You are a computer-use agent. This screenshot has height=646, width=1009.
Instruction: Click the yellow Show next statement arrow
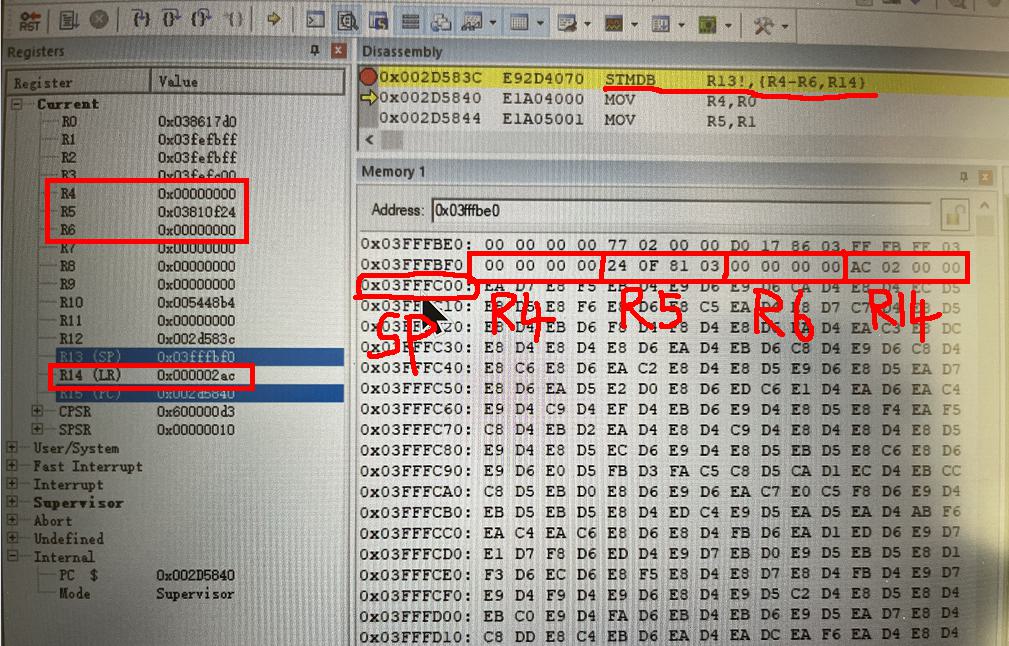point(273,19)
